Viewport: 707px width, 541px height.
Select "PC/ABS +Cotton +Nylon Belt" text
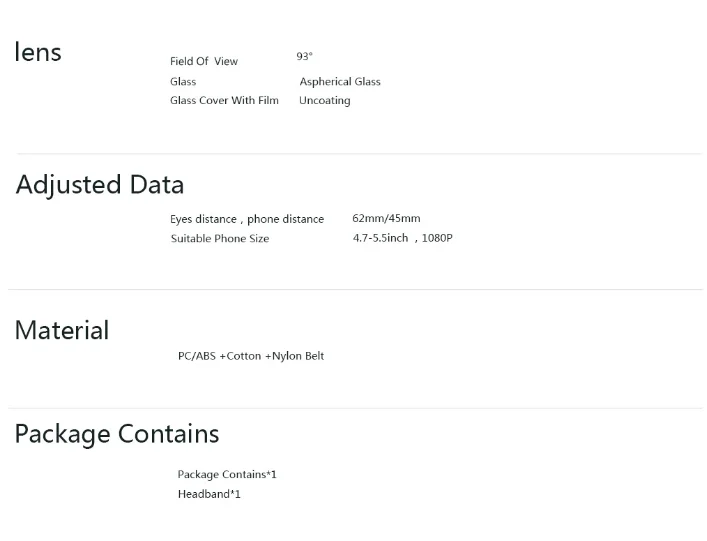click(x=251, y=356)
